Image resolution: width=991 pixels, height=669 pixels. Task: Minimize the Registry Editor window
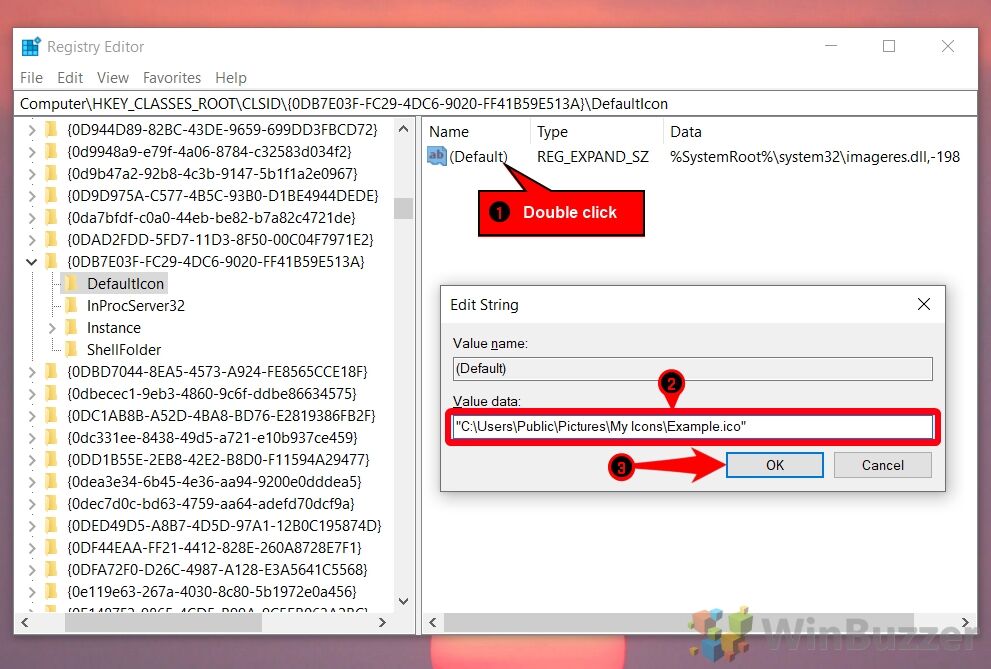click(831, 46)
